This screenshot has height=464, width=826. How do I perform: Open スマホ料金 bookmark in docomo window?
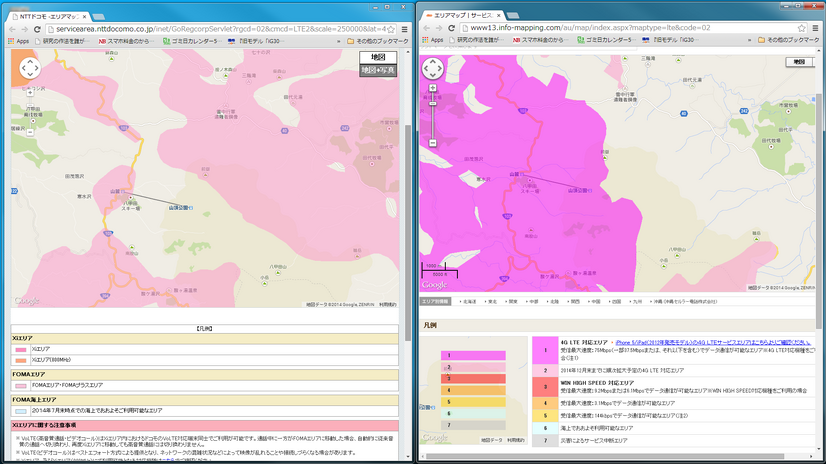[x=124, y=41]
